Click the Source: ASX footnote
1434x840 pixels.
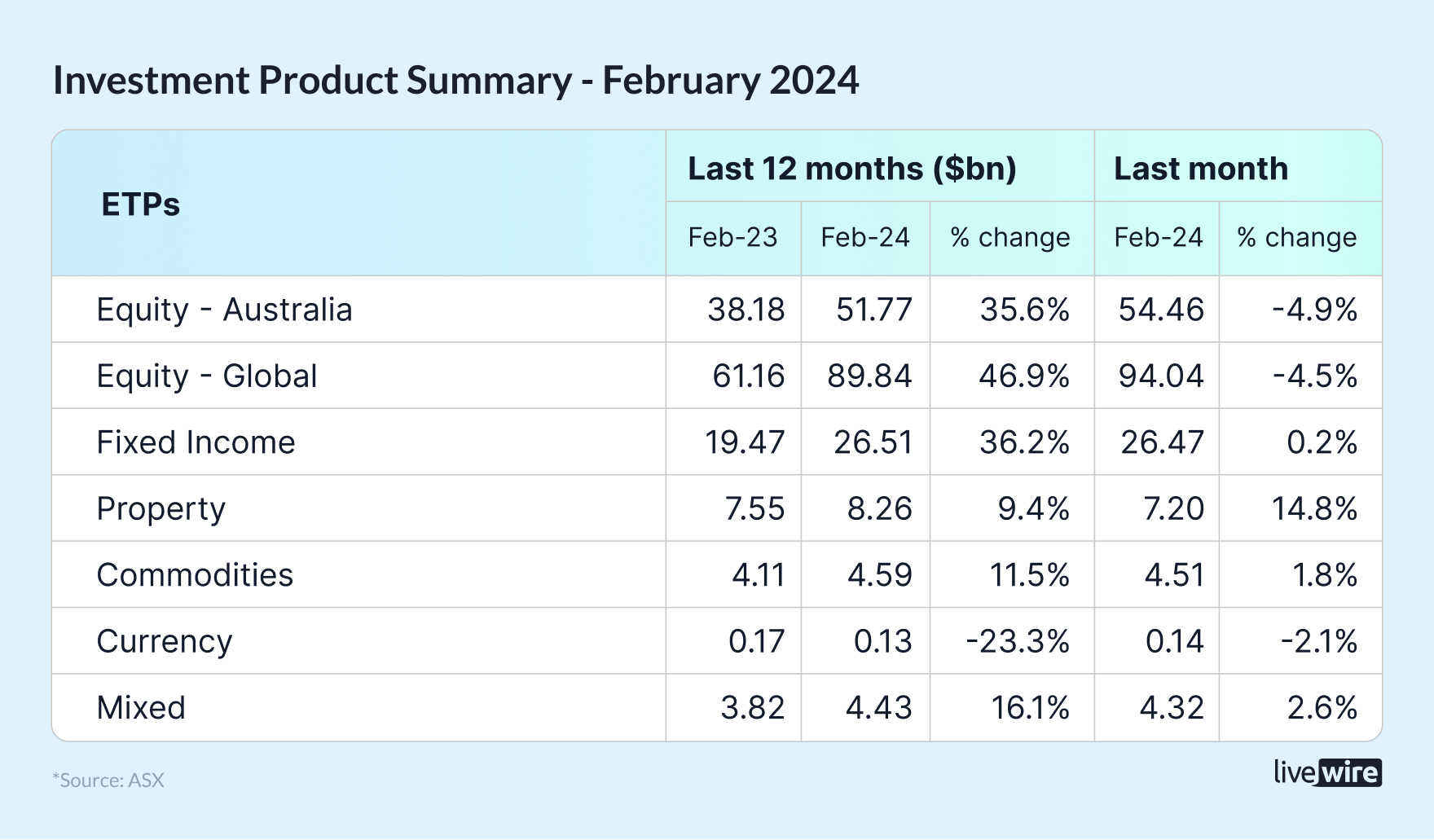coord(108,781)
